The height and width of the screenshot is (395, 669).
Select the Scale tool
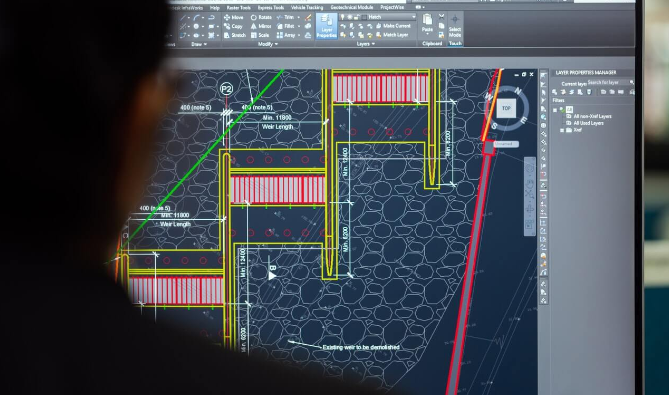pyautogui.click(x=260, y=35)
